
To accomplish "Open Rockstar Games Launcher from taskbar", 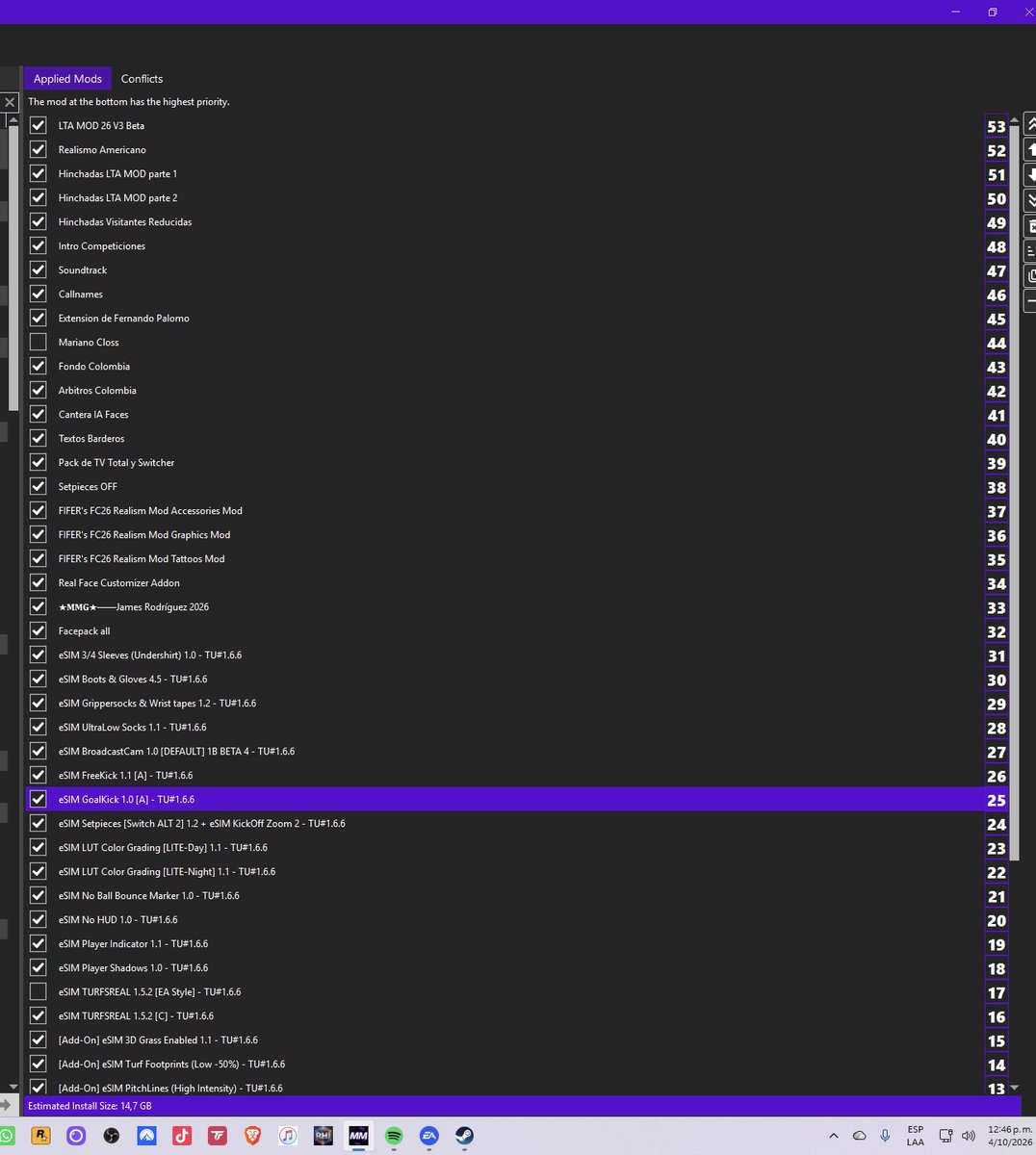I will [x=40, y=1136].
